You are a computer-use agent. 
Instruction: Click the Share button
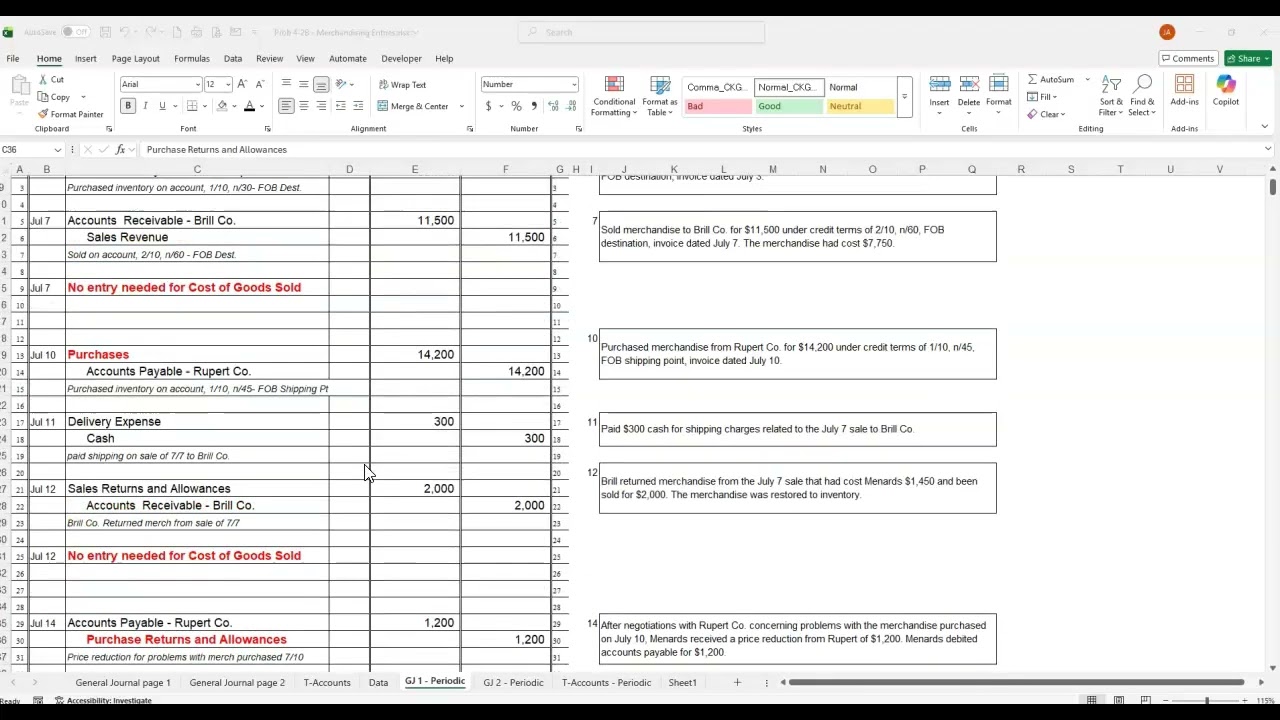point(1248,58)
